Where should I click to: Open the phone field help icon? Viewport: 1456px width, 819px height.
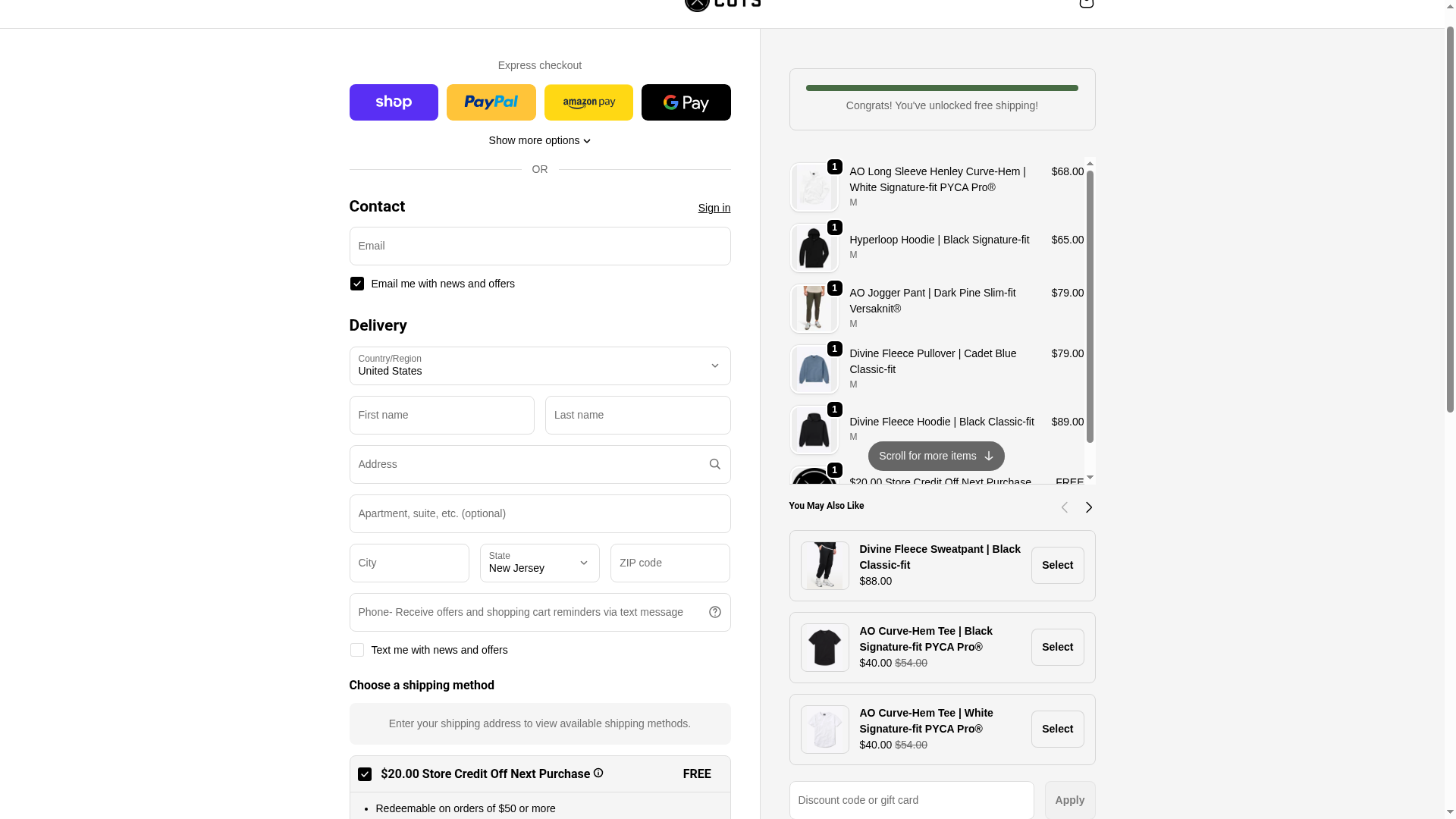click(714, 612)
